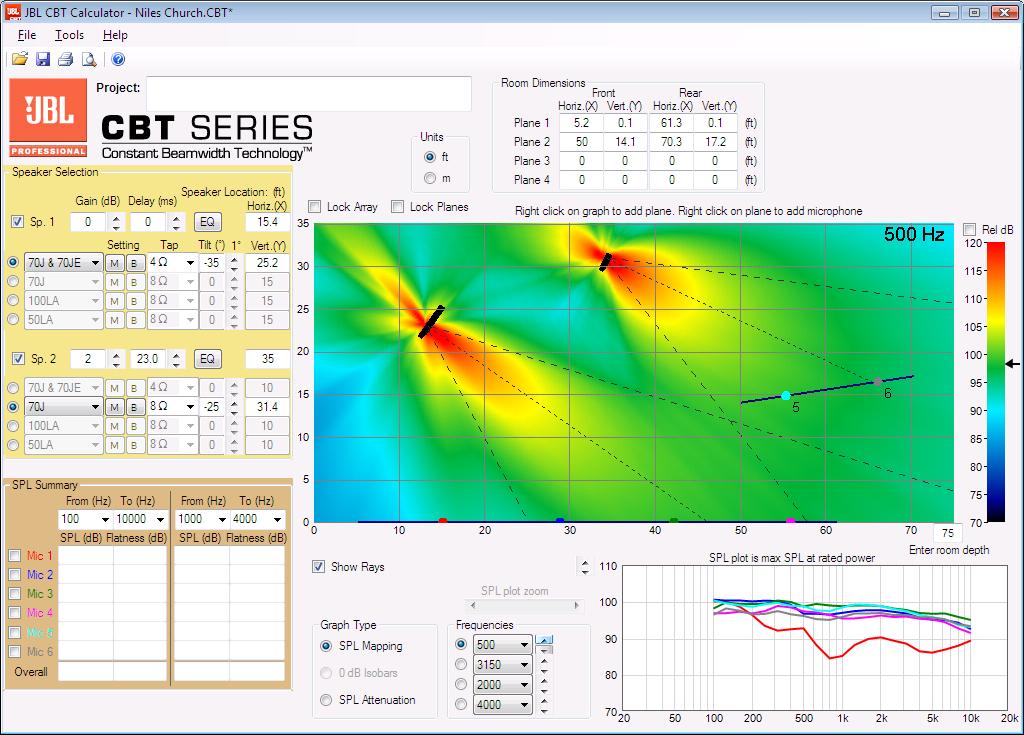Click the Sp. 2 Delay stepper arrows
The height and width of the screenshot is (735, 1024).
point(176,359)
